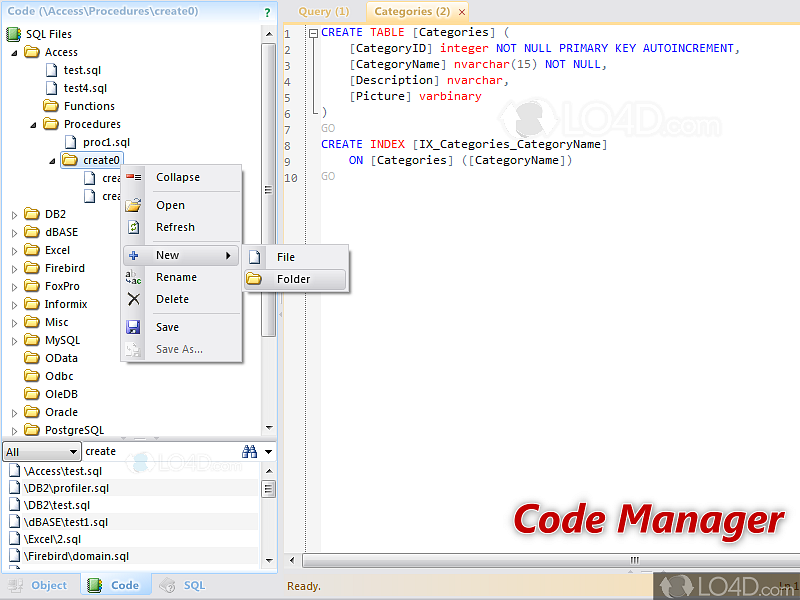Click the search text field containing create
The height and width of the screenshot is (600, 800).
point(160,452)
